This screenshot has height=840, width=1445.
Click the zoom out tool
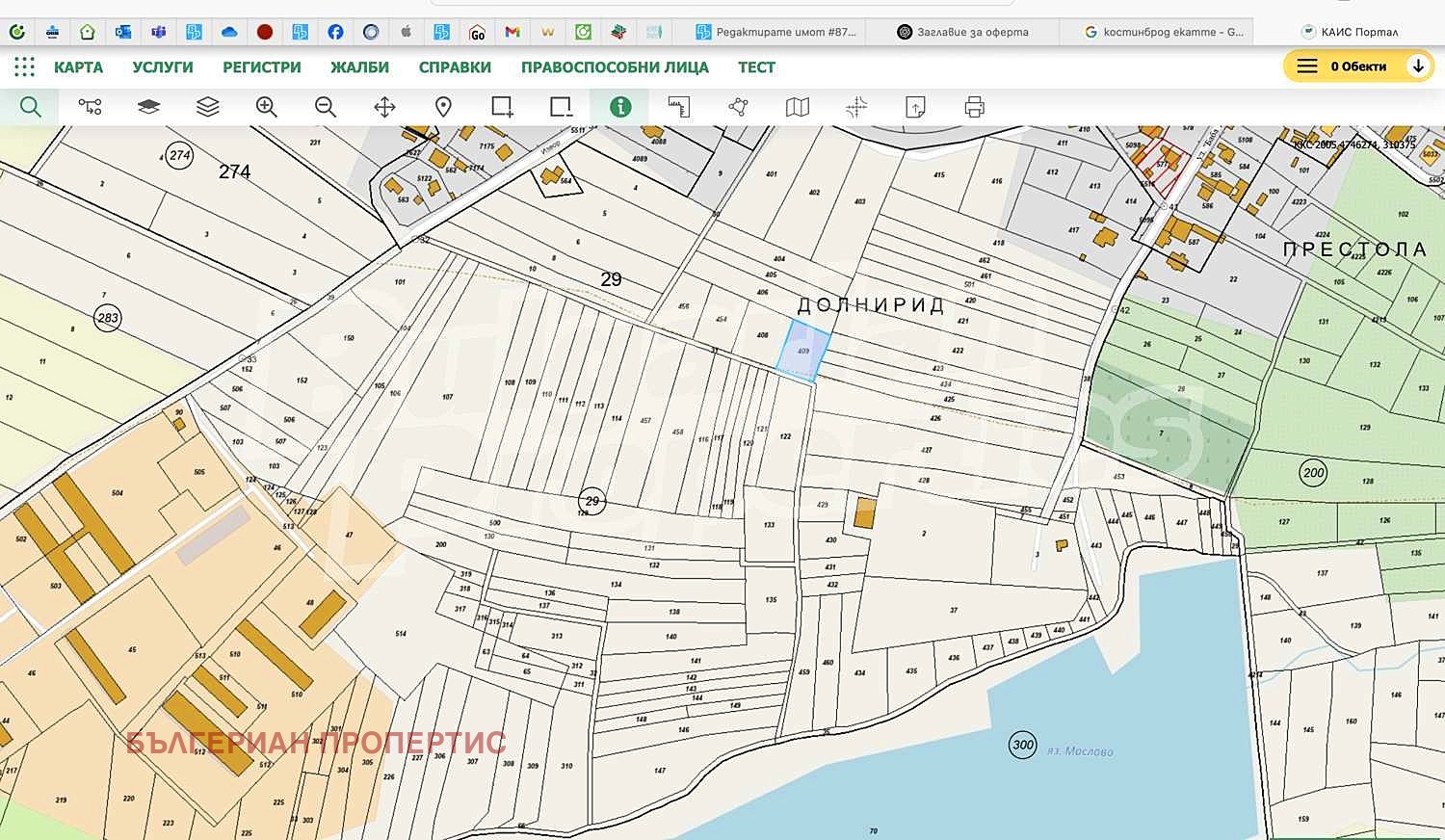[x=326, y=107]
